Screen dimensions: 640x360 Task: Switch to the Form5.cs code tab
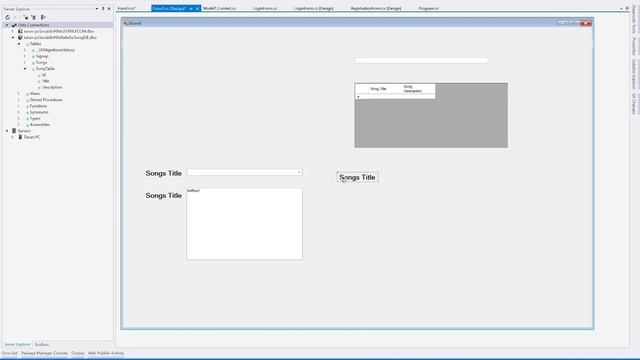coord(127,8)
